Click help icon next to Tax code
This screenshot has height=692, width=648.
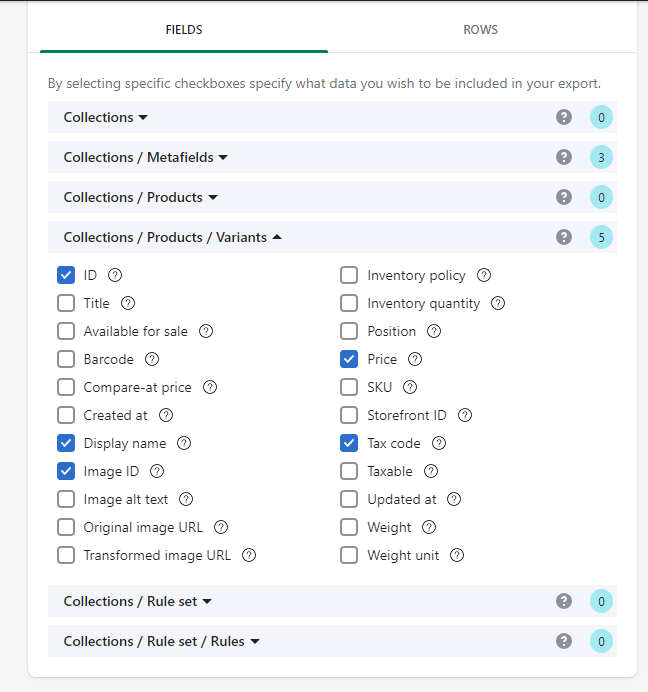point(439,443)
